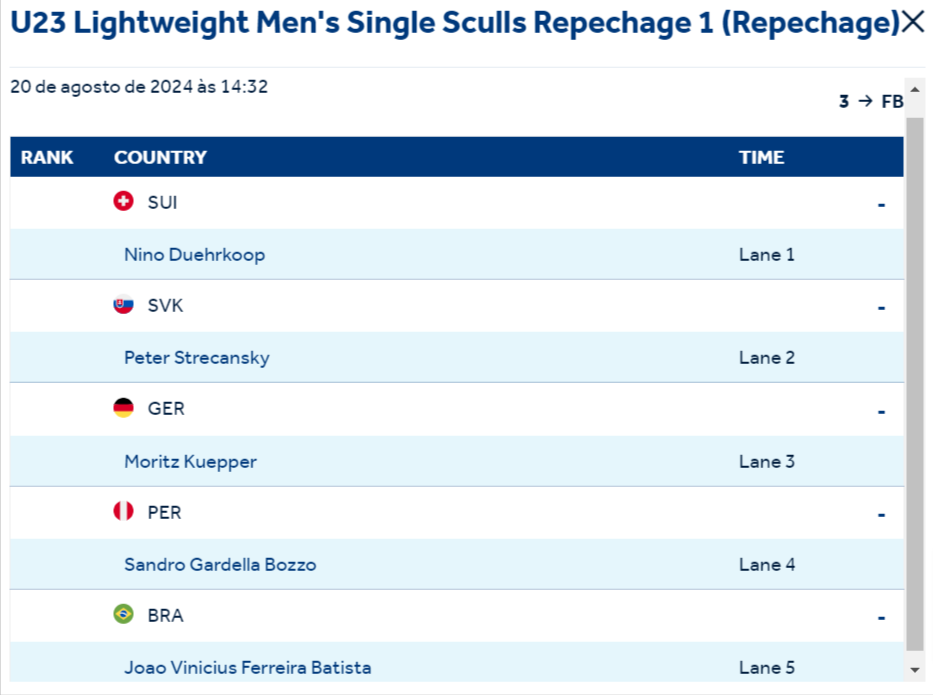Click the vertical scrollbar thumb
The width and height of the screenshot is (933, 695).
(x=914, y=380)
